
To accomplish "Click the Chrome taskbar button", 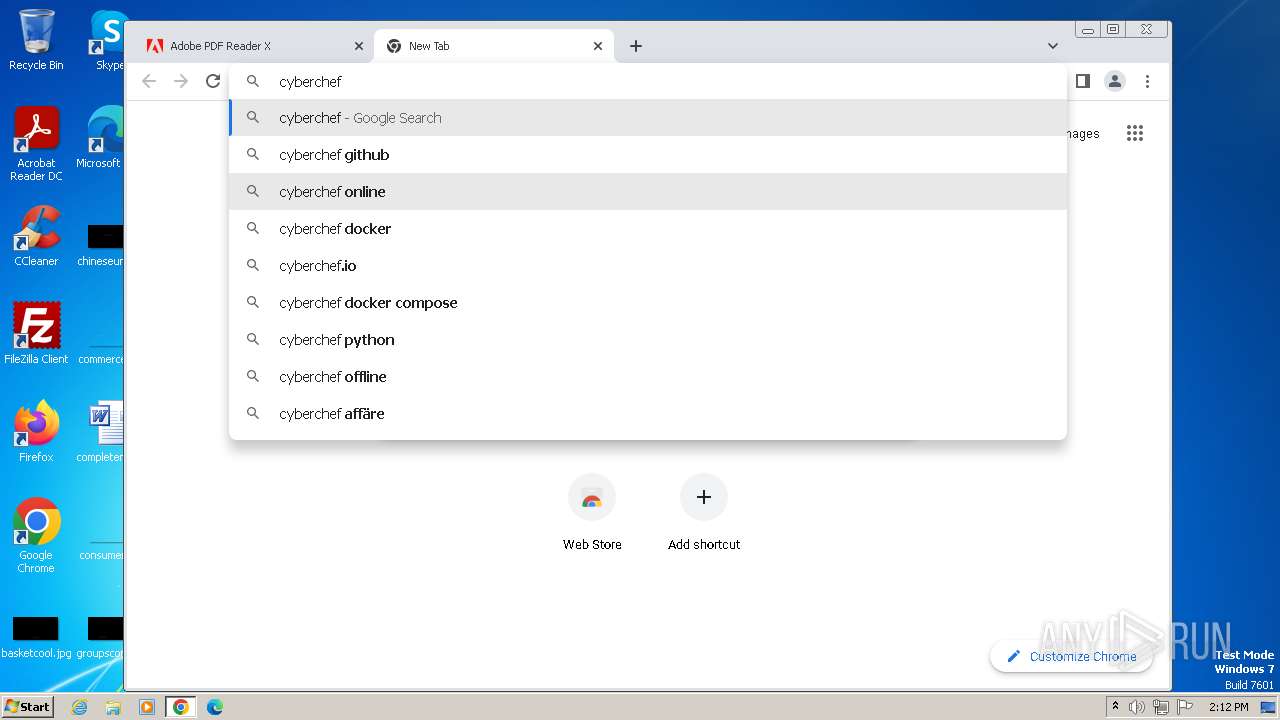I will tap(181, 707).
